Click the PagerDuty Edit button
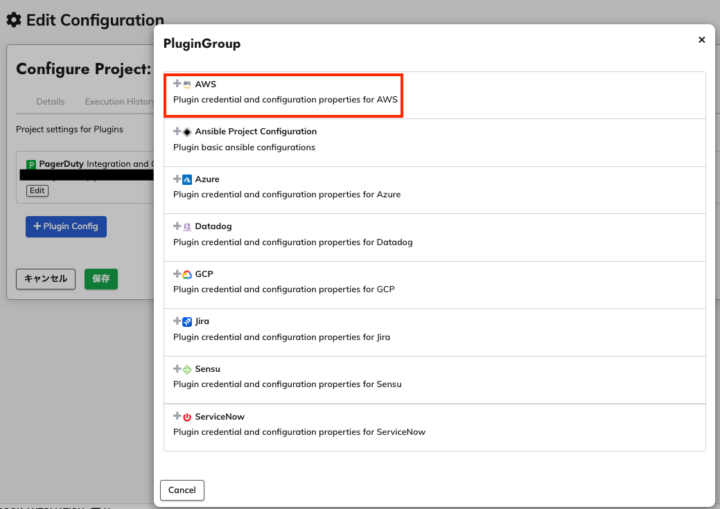The image size is (720, 509). point(37,191)
